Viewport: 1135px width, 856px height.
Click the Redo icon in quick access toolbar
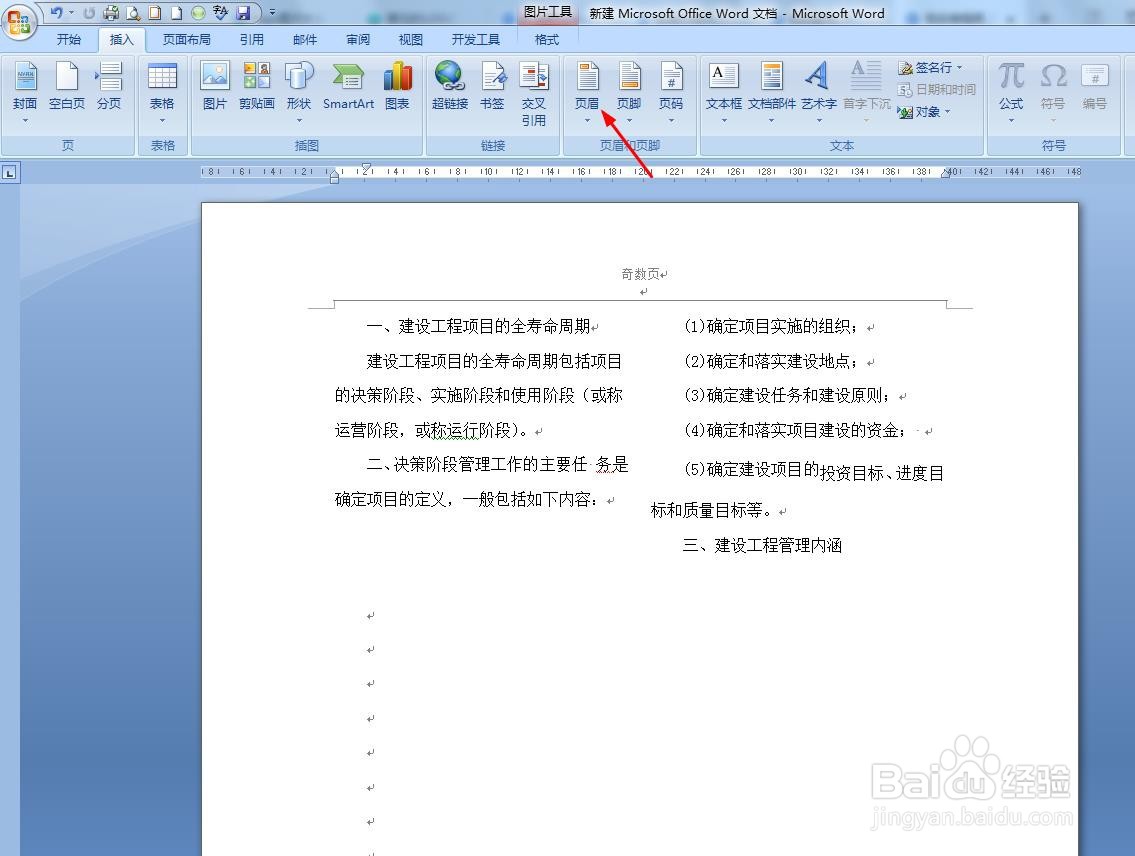point(88,12)
